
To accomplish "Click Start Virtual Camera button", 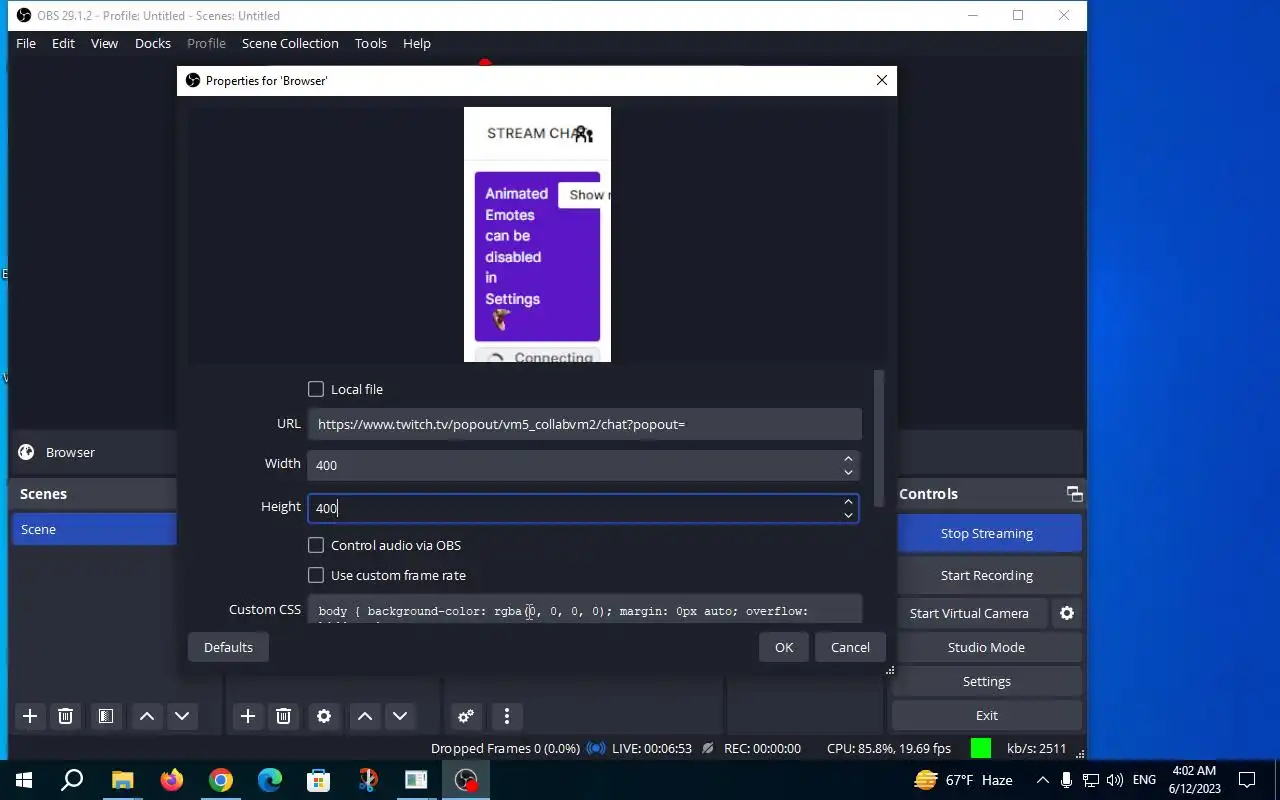I will click(x=969, y=614).
